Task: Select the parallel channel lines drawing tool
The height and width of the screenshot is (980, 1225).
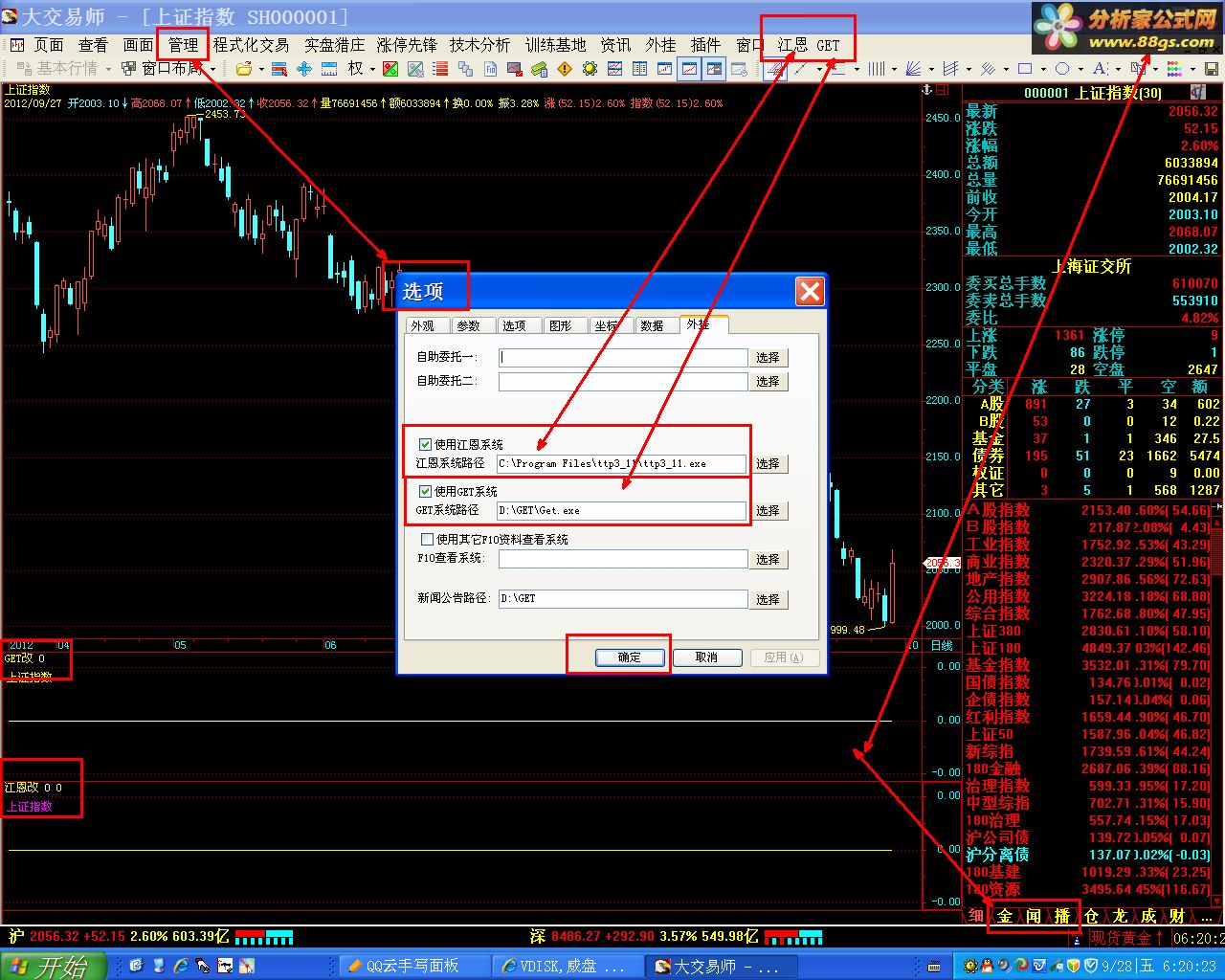Action: click(950, 69)
